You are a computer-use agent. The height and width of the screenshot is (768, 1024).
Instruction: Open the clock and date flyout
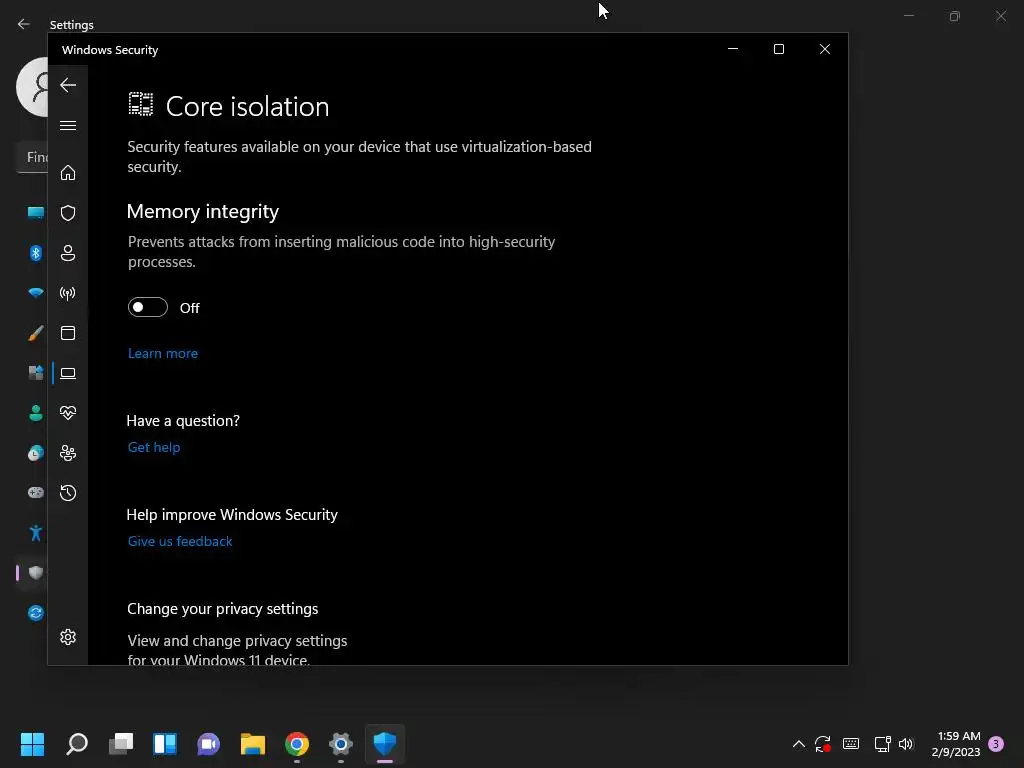(x=956, y=744)
